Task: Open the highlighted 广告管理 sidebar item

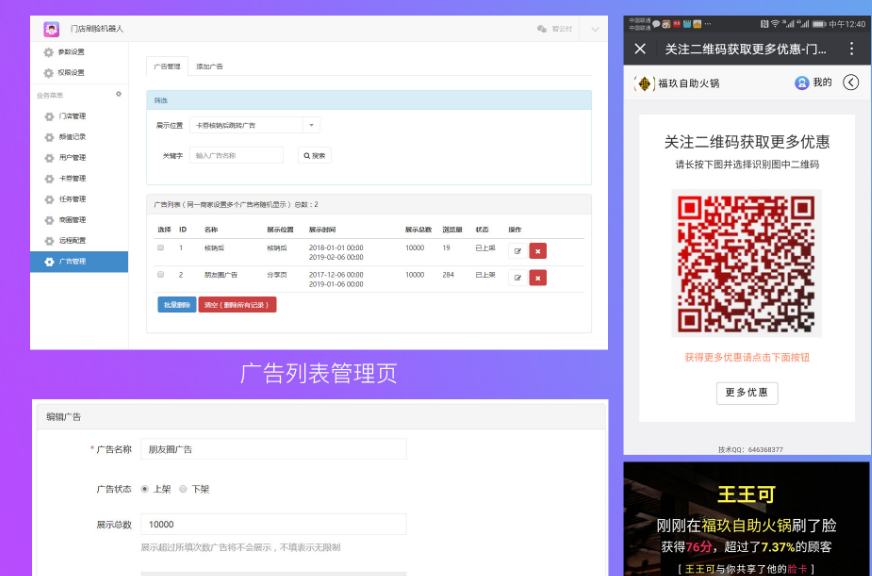Action: pos(79,261)
